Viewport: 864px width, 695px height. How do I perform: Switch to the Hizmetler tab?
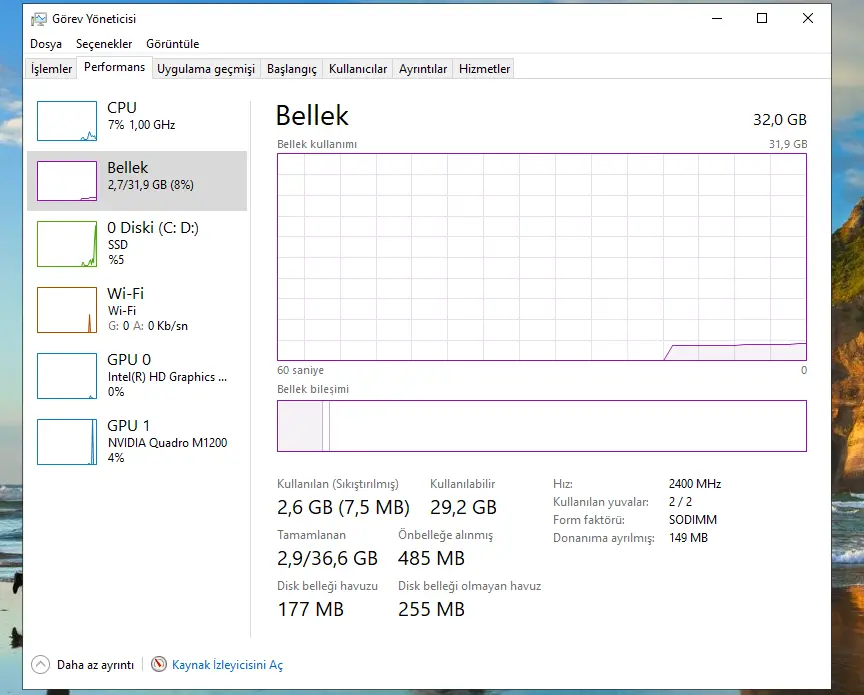click(484, 69)
